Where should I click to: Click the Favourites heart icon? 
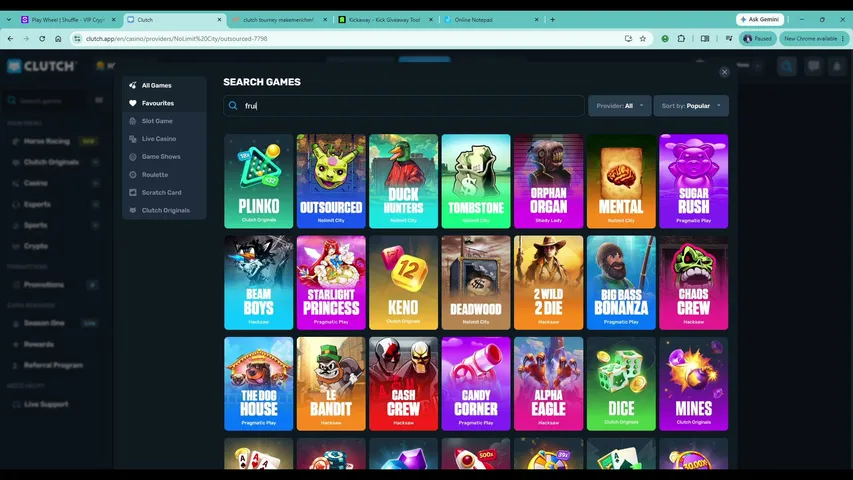[133, 103]
